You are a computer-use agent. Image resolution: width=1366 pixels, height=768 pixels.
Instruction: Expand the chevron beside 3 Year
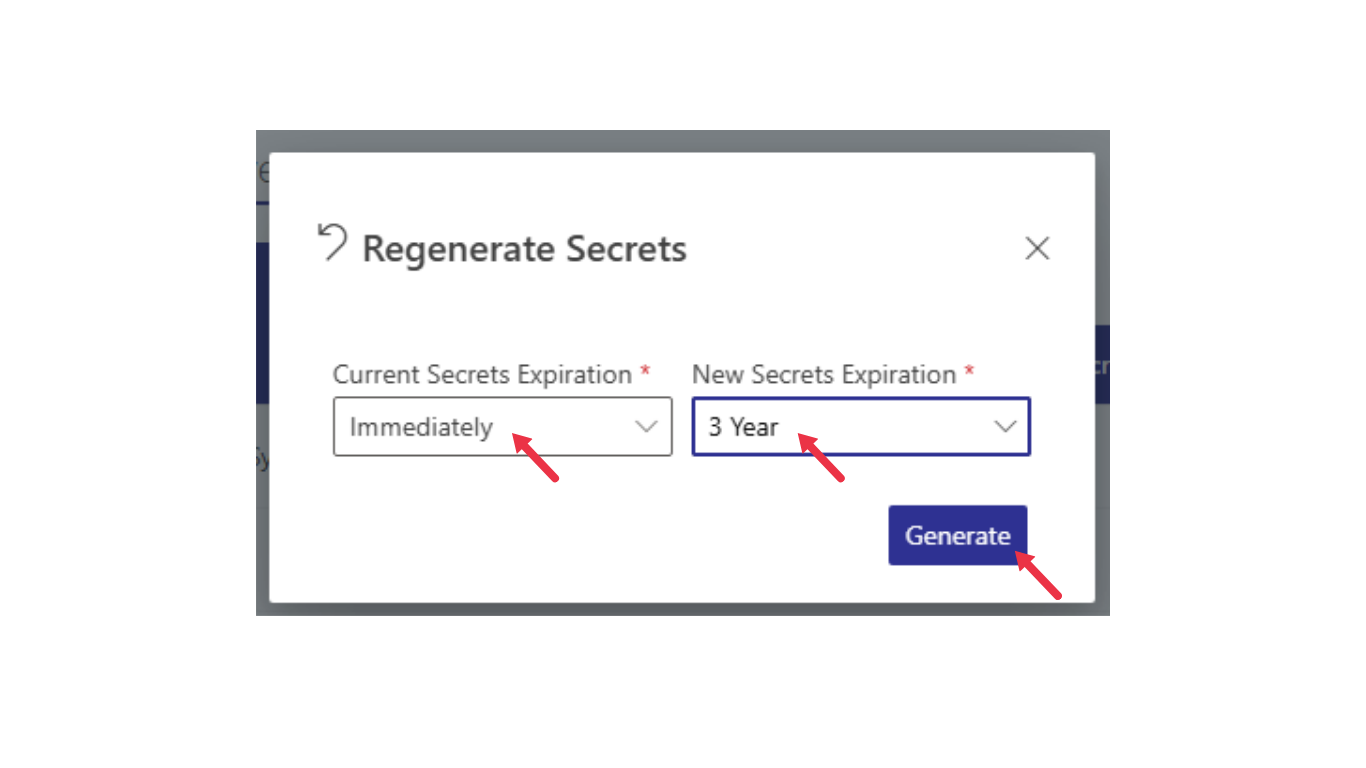[1004, 427]
